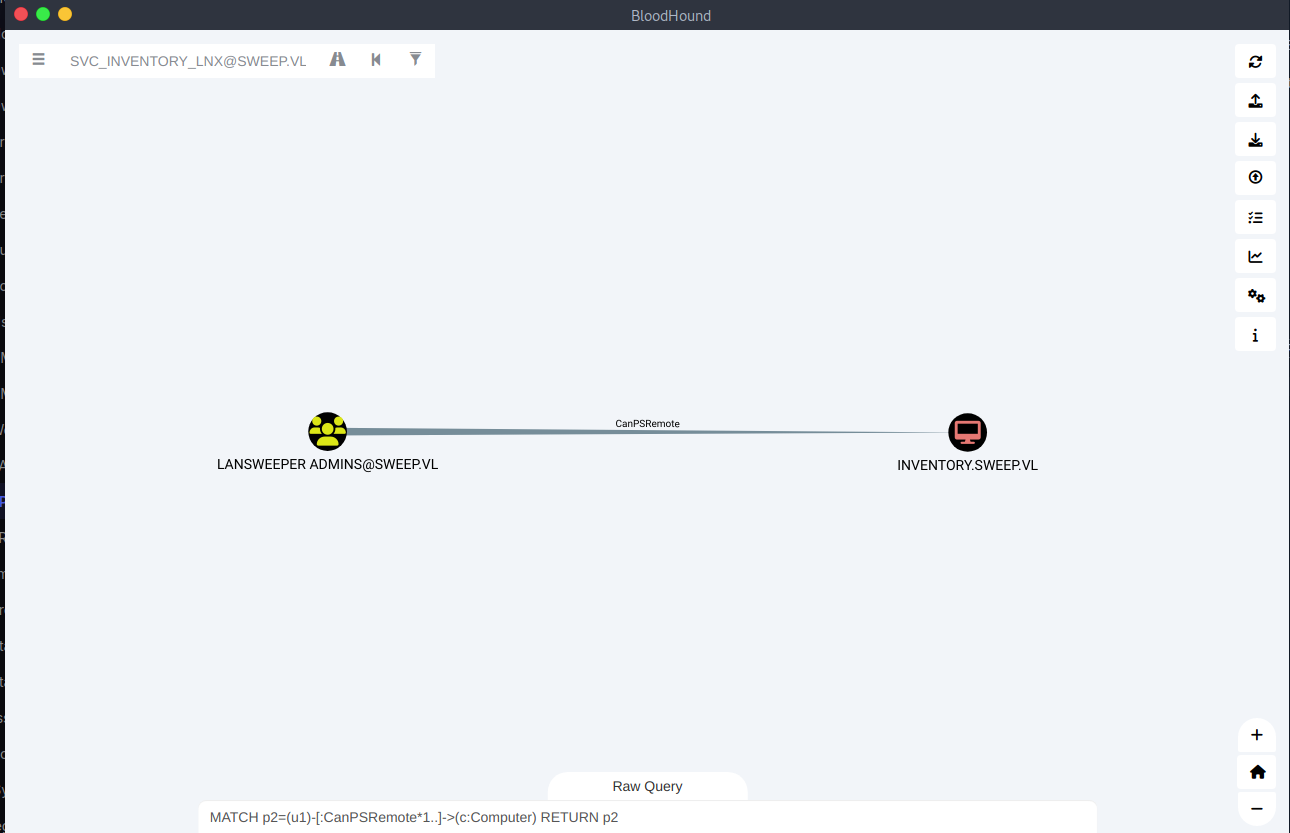Viewport: 1290px width, 833px height.
Task: Change layout type with the chart icon
Action: 1255,257
